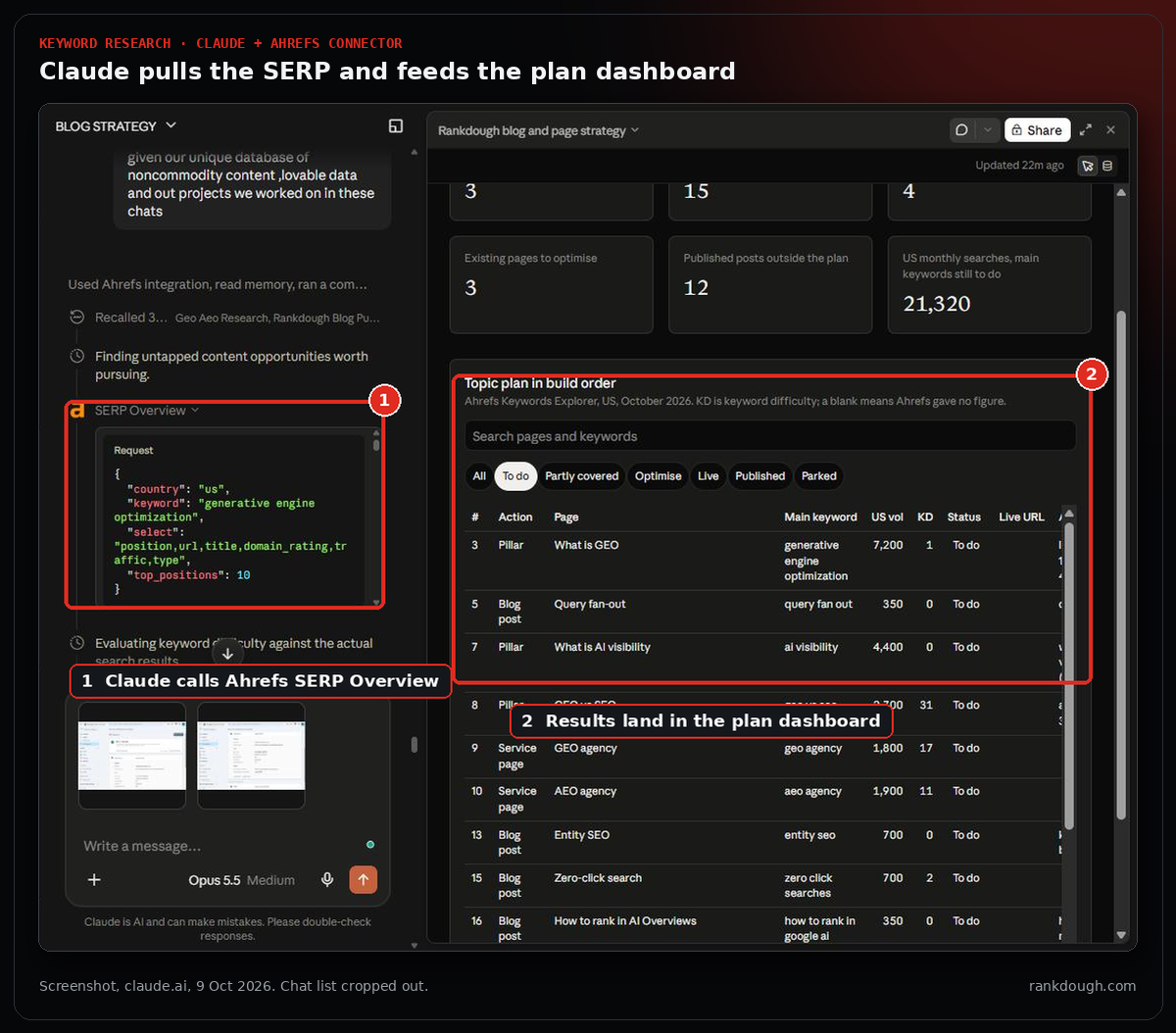Click the Search pages and keywords field

click(769, 436)
